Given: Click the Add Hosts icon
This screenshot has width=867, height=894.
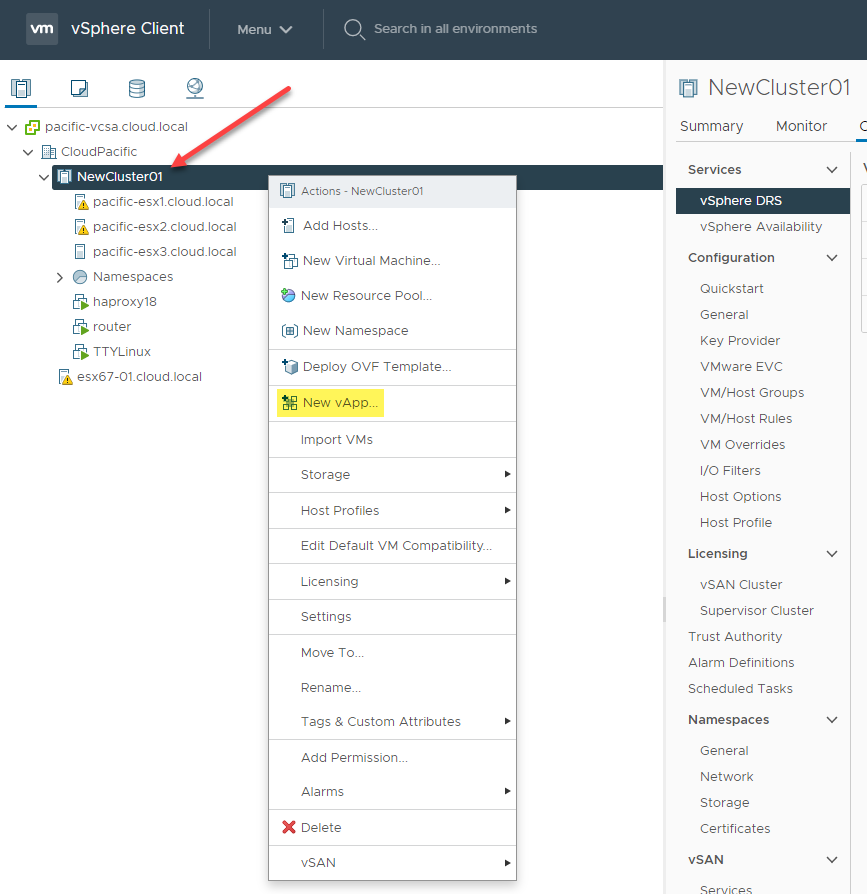Looking at the screenshot, I should [288, 226].
